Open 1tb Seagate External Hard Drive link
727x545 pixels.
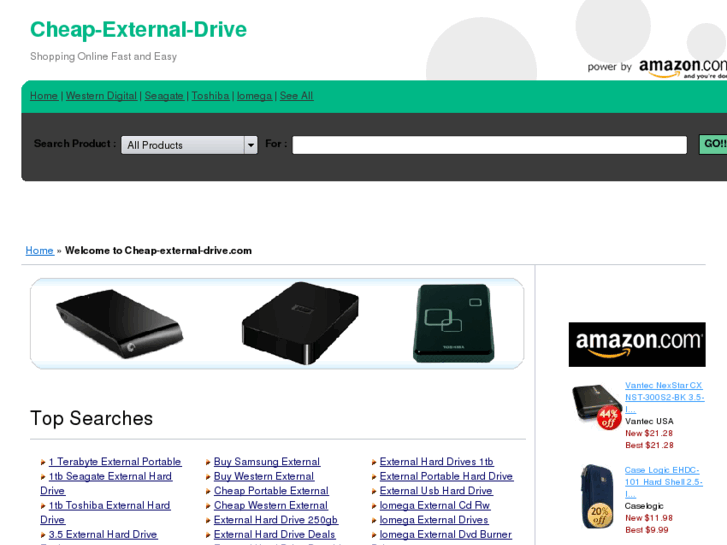[x=110, y=476]
